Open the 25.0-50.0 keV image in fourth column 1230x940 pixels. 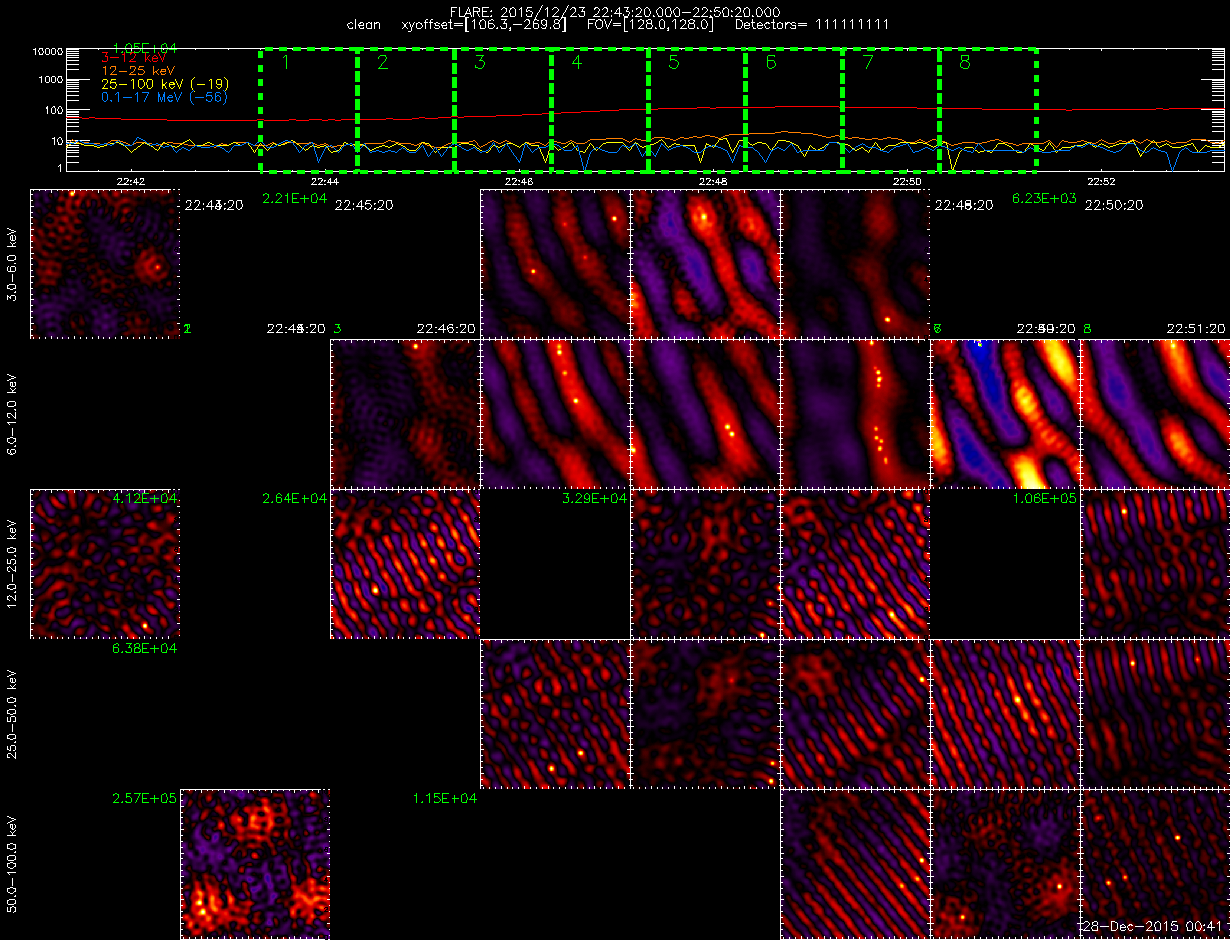click(555, 714)
